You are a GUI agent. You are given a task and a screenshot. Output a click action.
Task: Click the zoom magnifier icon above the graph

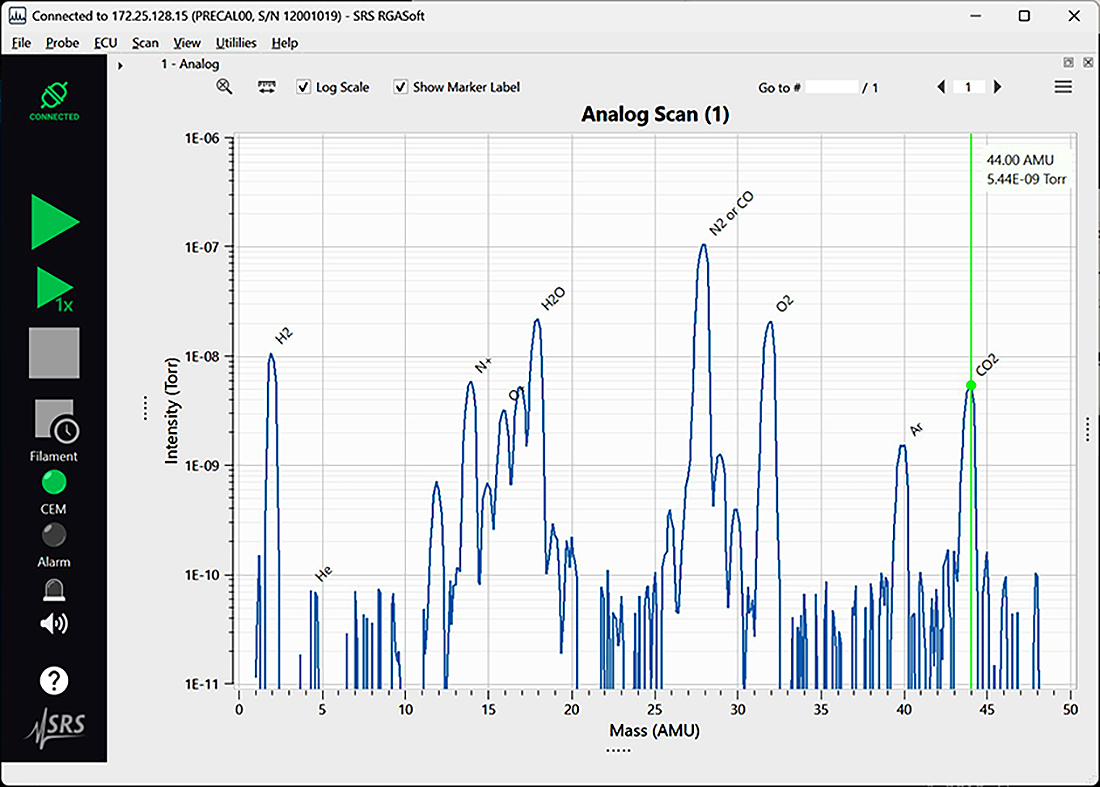(224, 87)
